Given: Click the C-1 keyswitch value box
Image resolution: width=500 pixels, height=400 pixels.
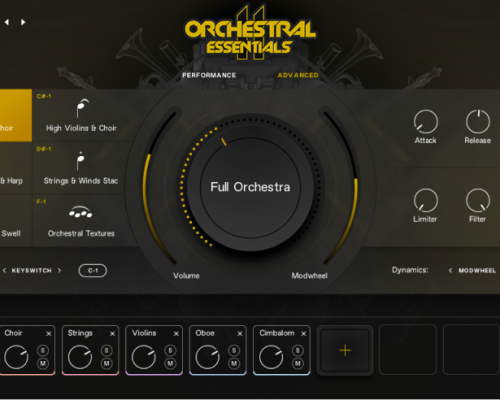Looking at the screenshot, I should (93, 271).
